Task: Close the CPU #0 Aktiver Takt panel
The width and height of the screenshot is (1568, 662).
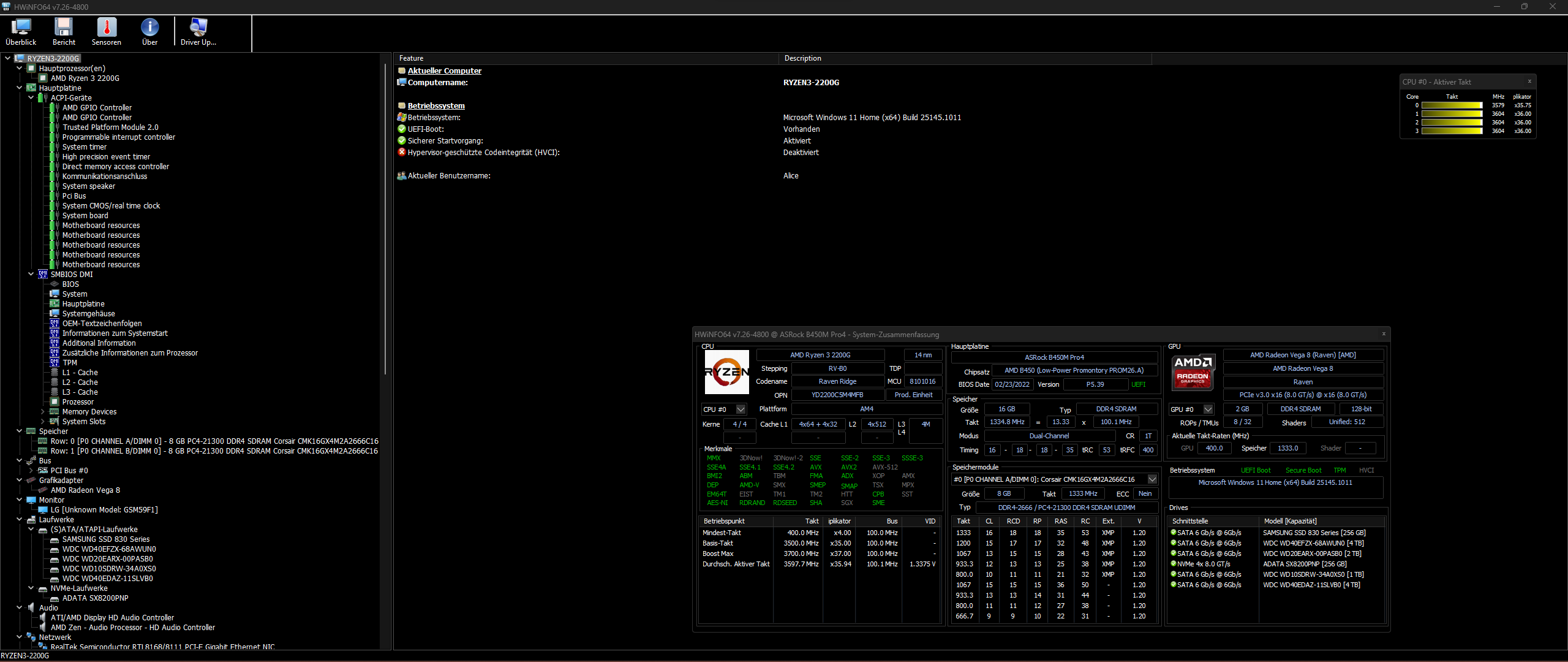Action: point(1529,82)
